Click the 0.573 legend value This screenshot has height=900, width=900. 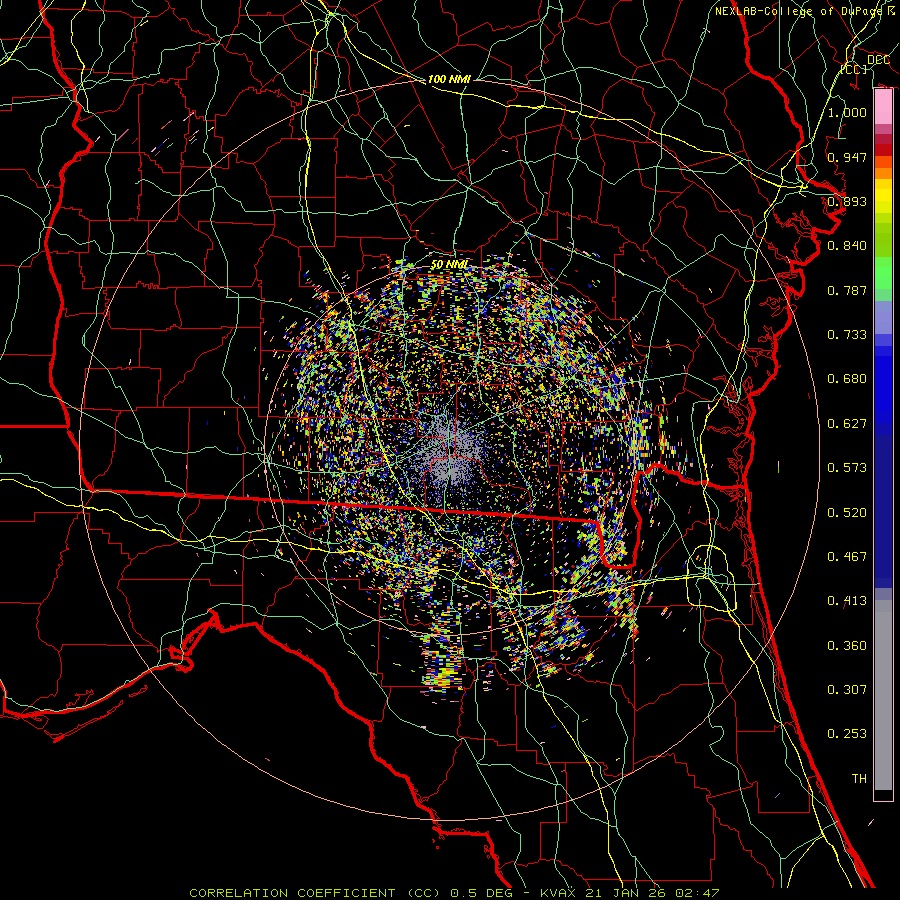(x=847, y=468)
